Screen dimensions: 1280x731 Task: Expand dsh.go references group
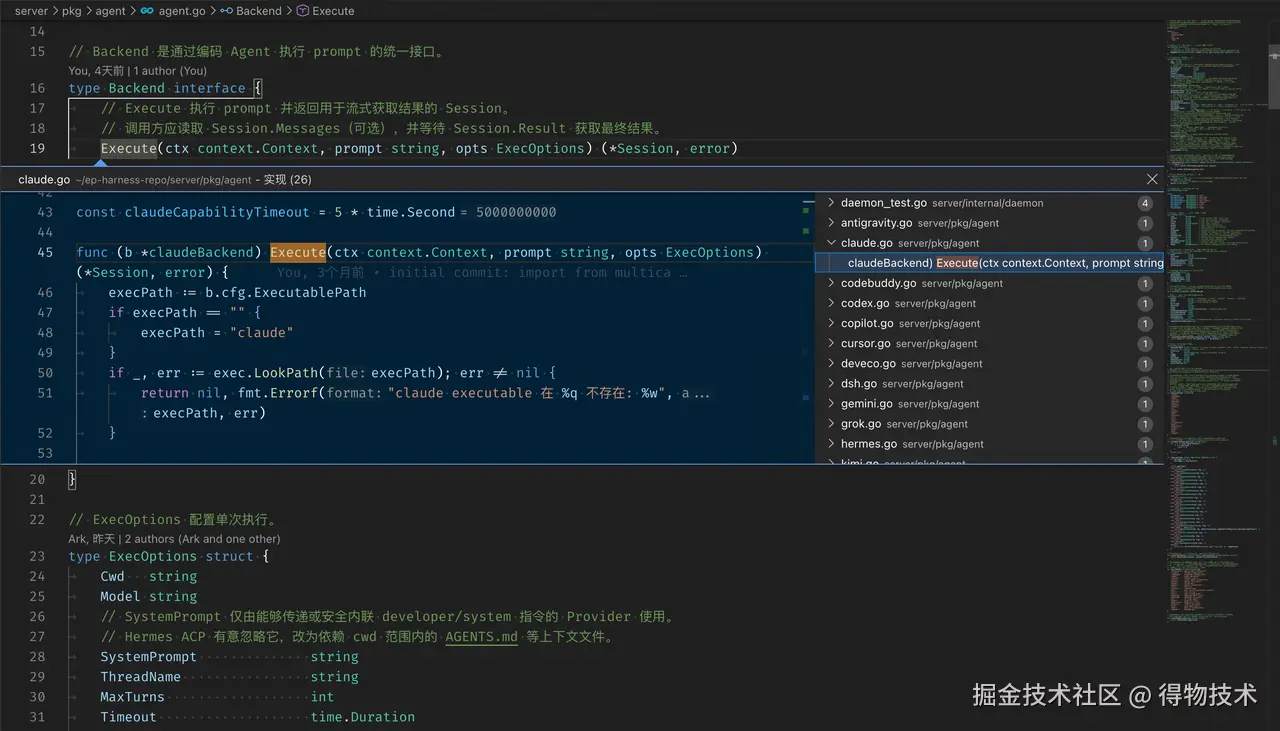831,383
